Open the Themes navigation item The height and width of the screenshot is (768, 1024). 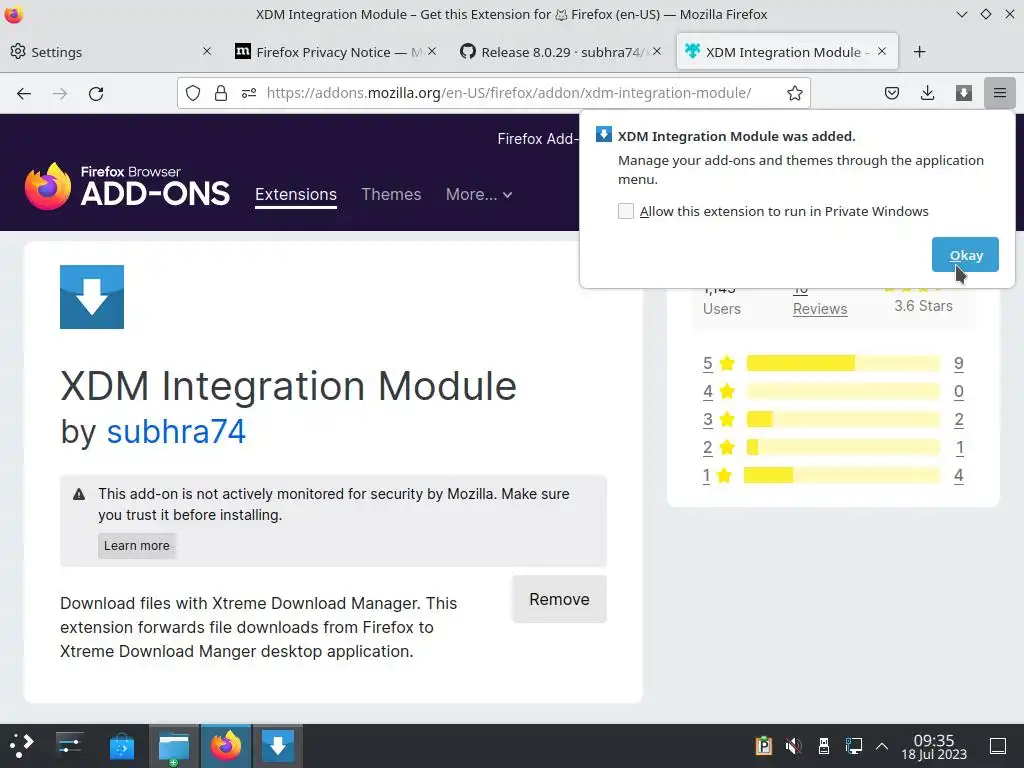coord(391,195)
